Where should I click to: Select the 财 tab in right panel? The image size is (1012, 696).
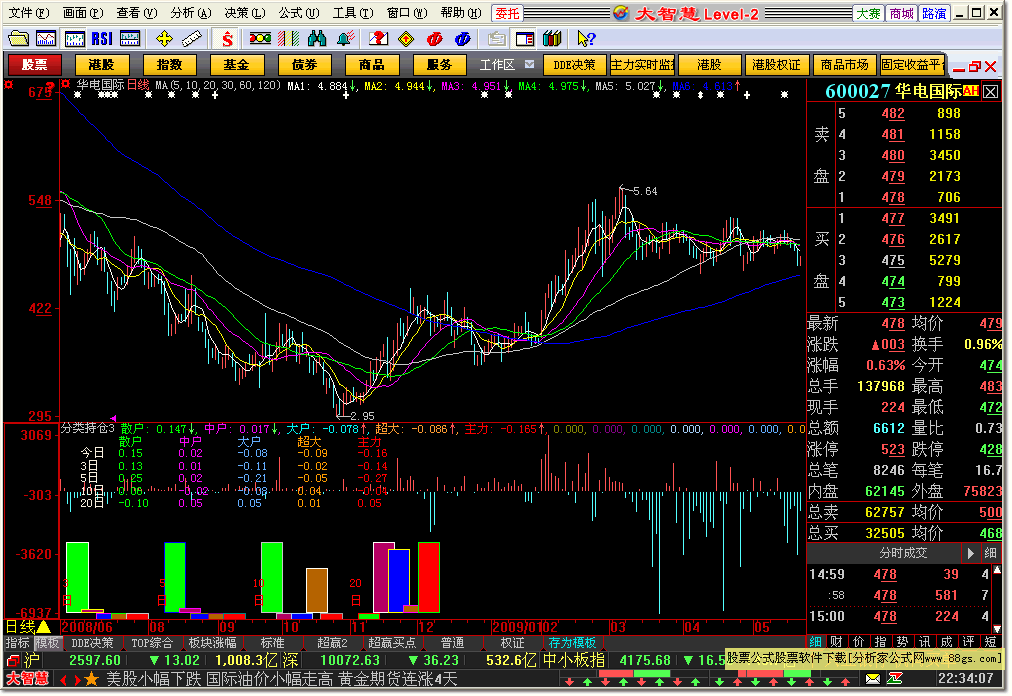836,642
